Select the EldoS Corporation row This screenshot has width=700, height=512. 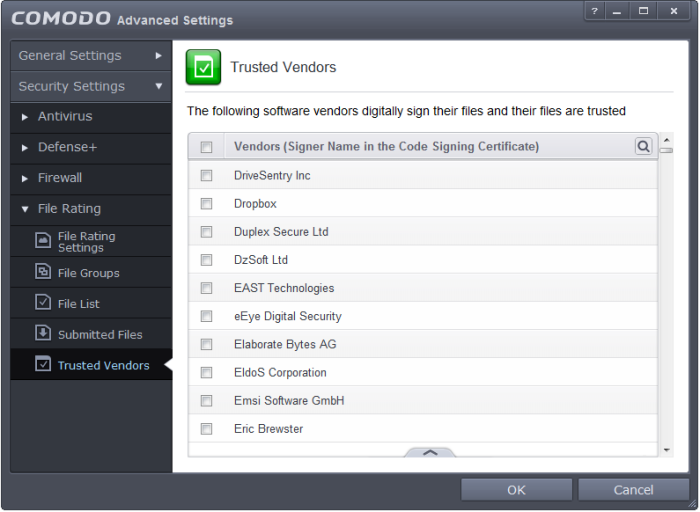click(423, 372)
